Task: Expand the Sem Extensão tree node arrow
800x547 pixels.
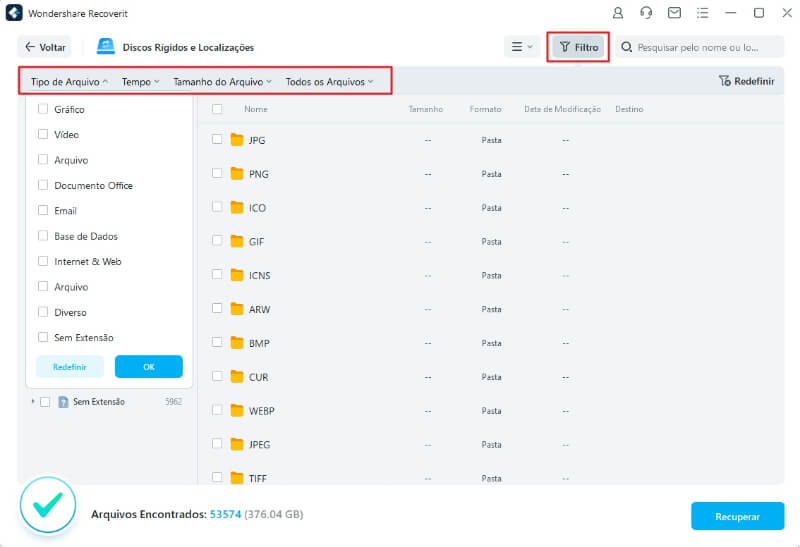Action: click(33, 402)
